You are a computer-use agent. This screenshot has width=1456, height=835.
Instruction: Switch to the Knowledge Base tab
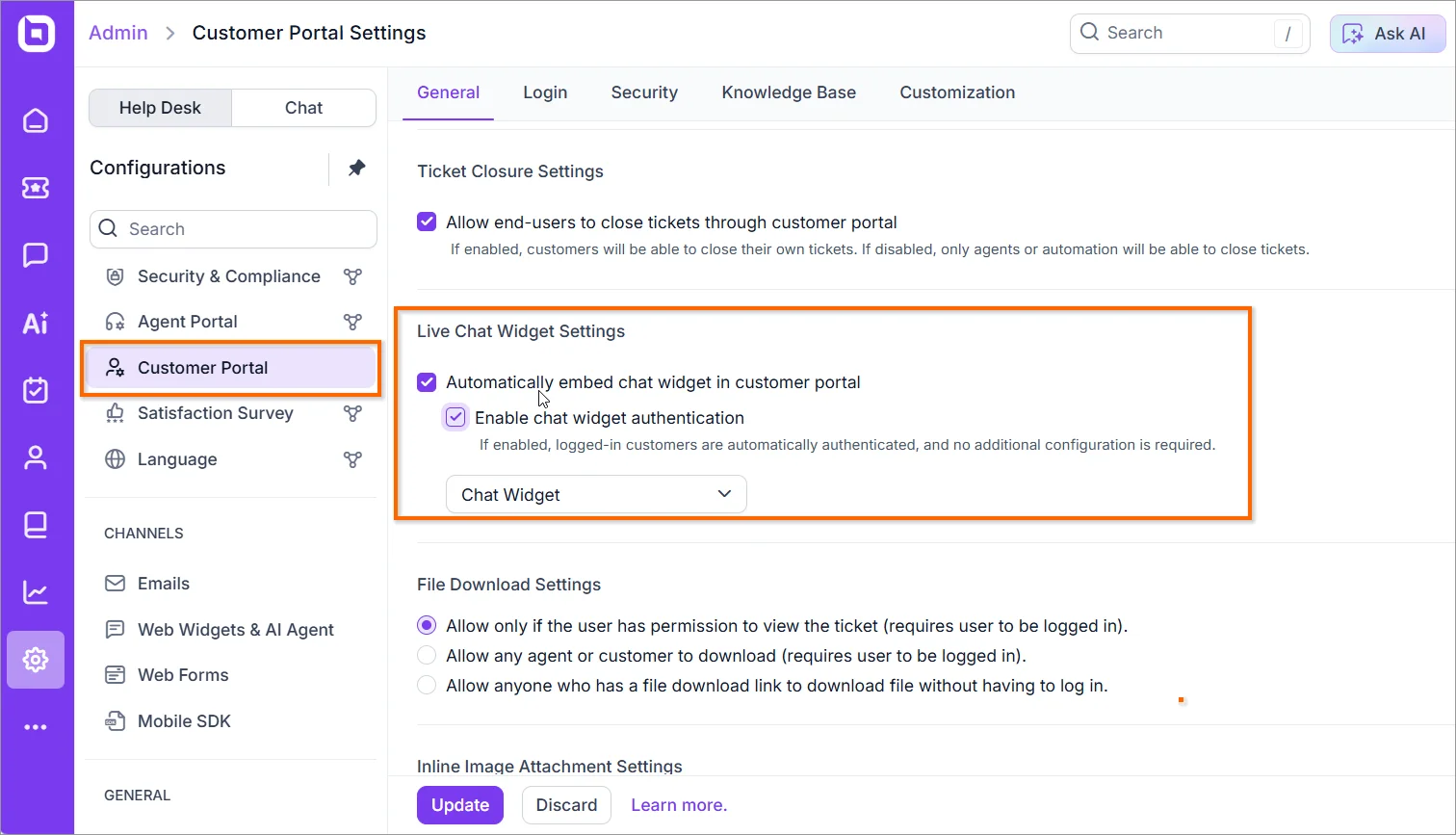pyautogui.click(x=789, y=92)
